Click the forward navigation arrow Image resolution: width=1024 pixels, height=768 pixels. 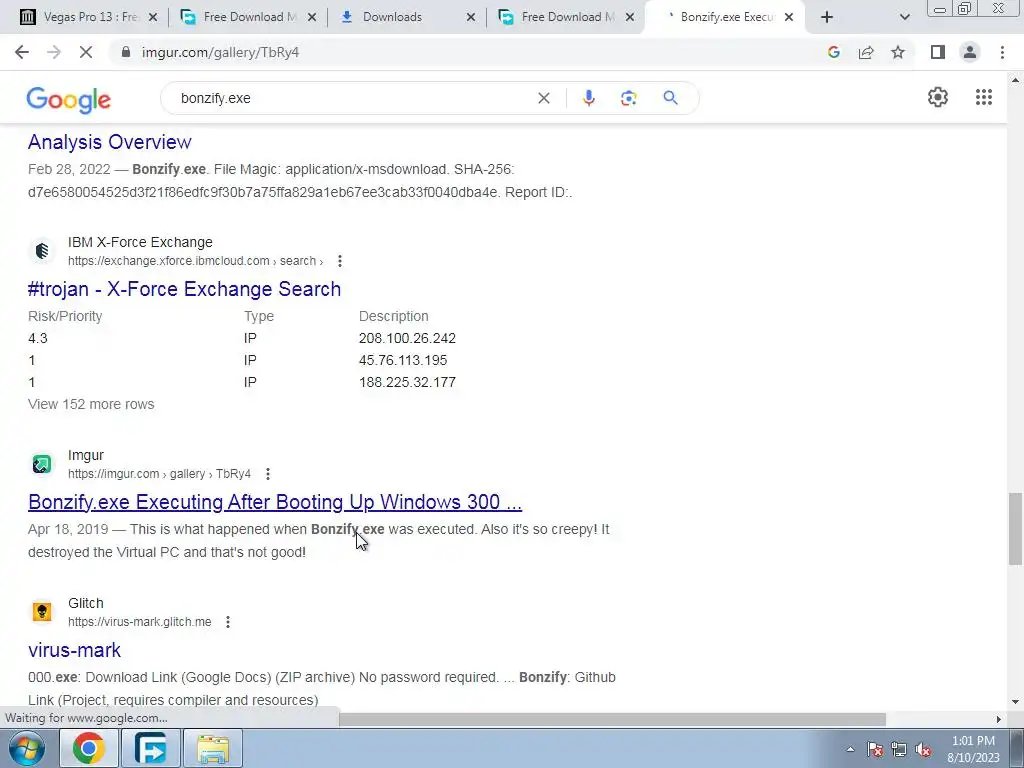tap(54, 52)
